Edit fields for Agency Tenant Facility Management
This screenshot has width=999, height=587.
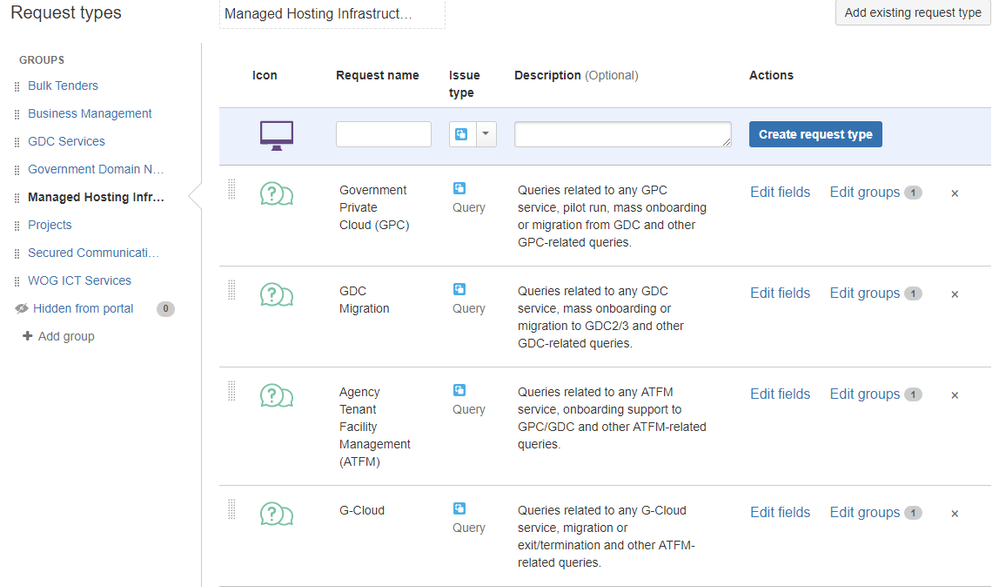[780, 394]
